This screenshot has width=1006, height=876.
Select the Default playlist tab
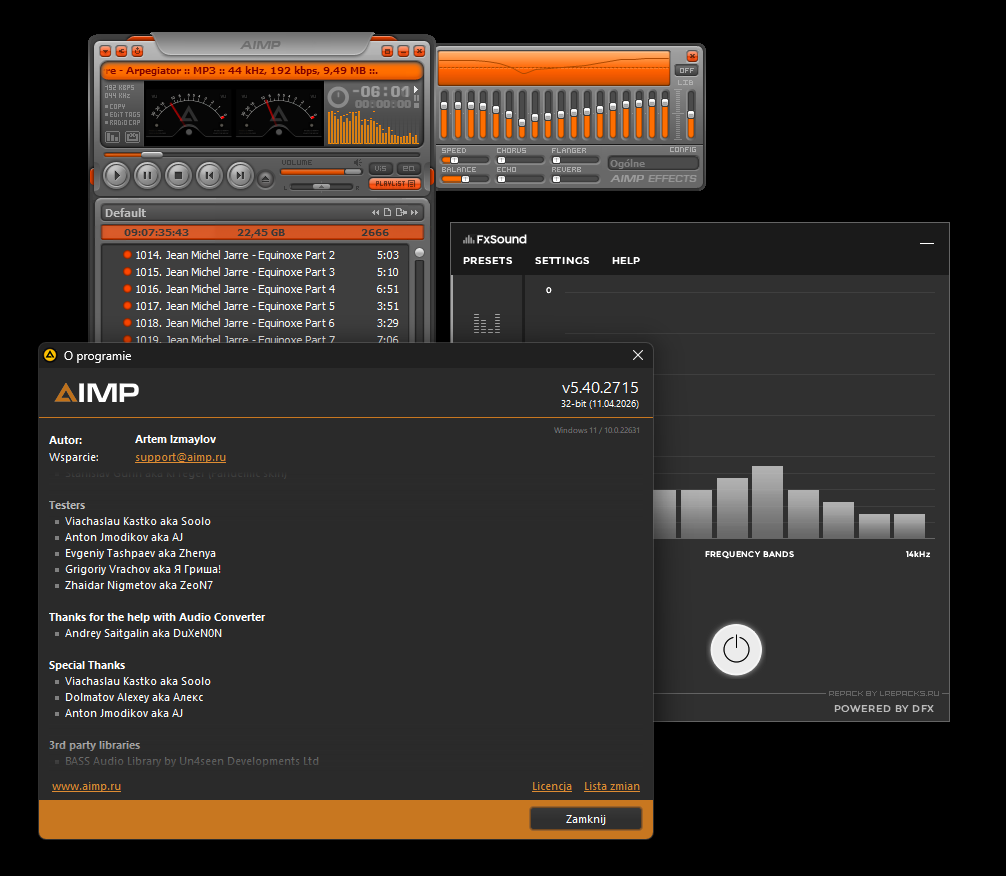125,212
